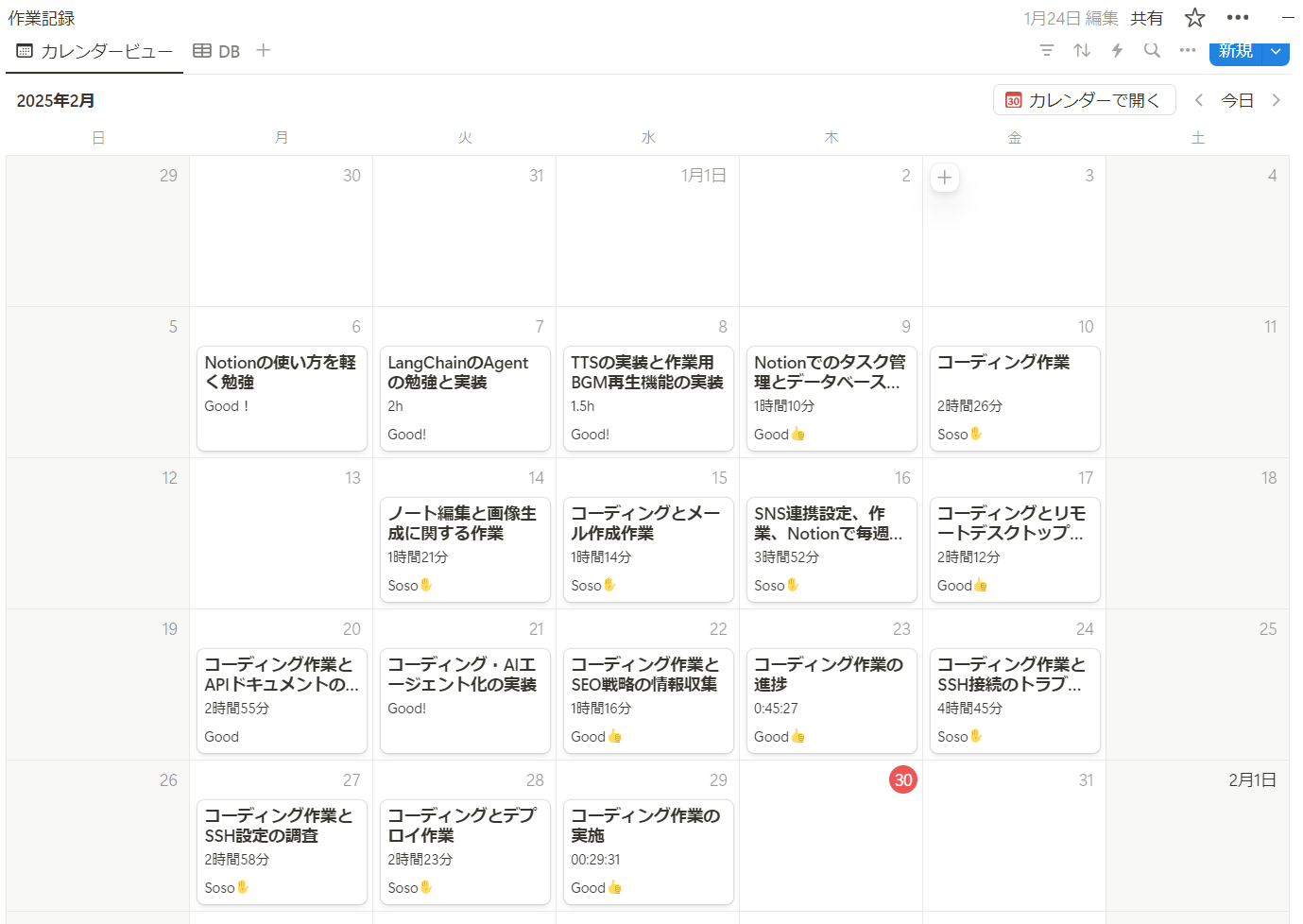Click plus button on day 3 cell

click(x=945, y=177)
